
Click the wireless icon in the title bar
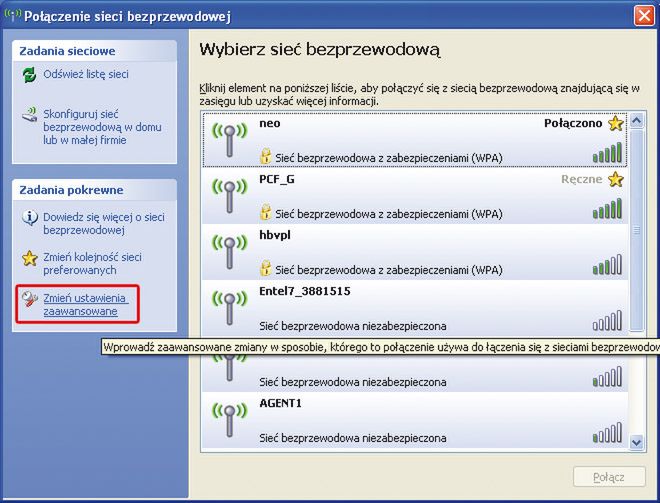click(13, 16)
